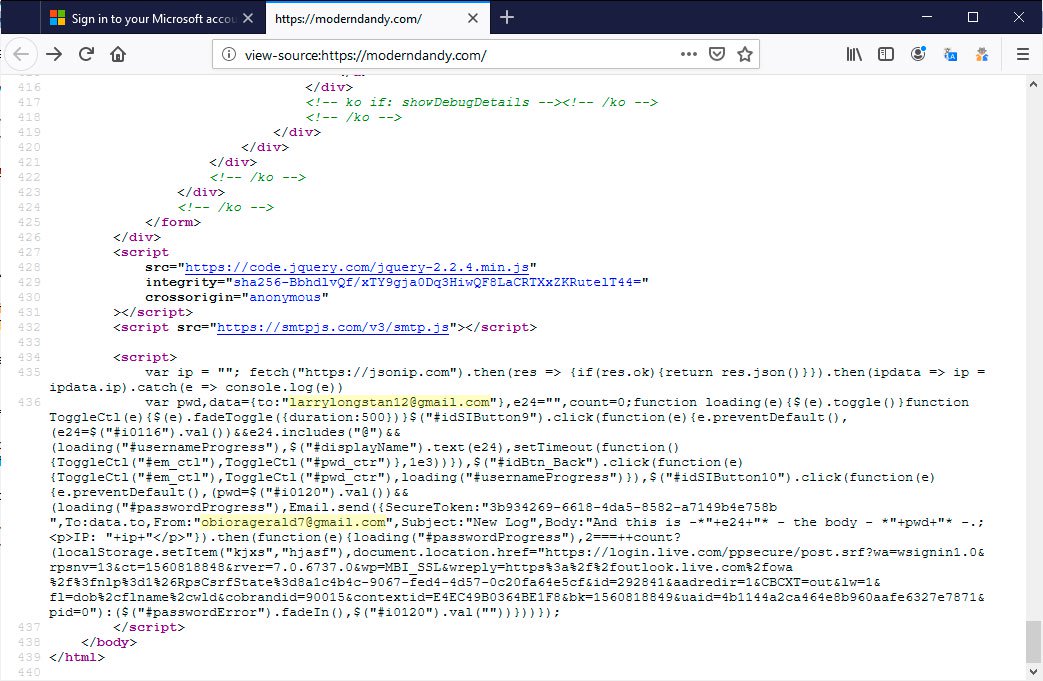Open a new tab with plus button
The height and width of the screenshot is (681, 1043).
[x=507, y=17]
